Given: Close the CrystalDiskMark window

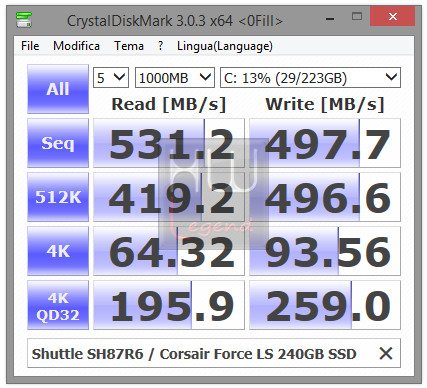Looking at the screenshot, I should coord(393,16).
